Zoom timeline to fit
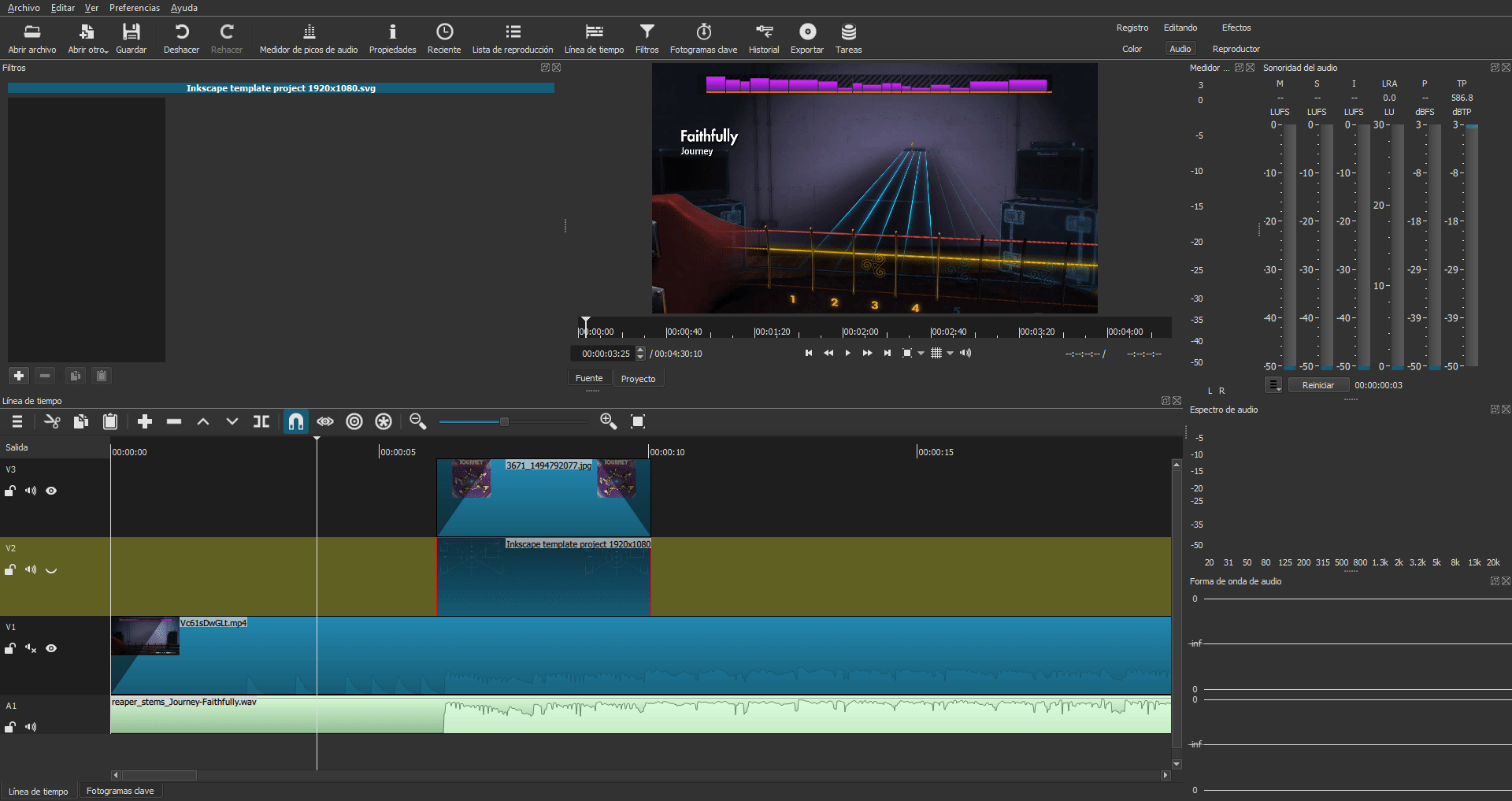Image resolution: width=1512 pixels, height=801 pixels. point(638,421)
